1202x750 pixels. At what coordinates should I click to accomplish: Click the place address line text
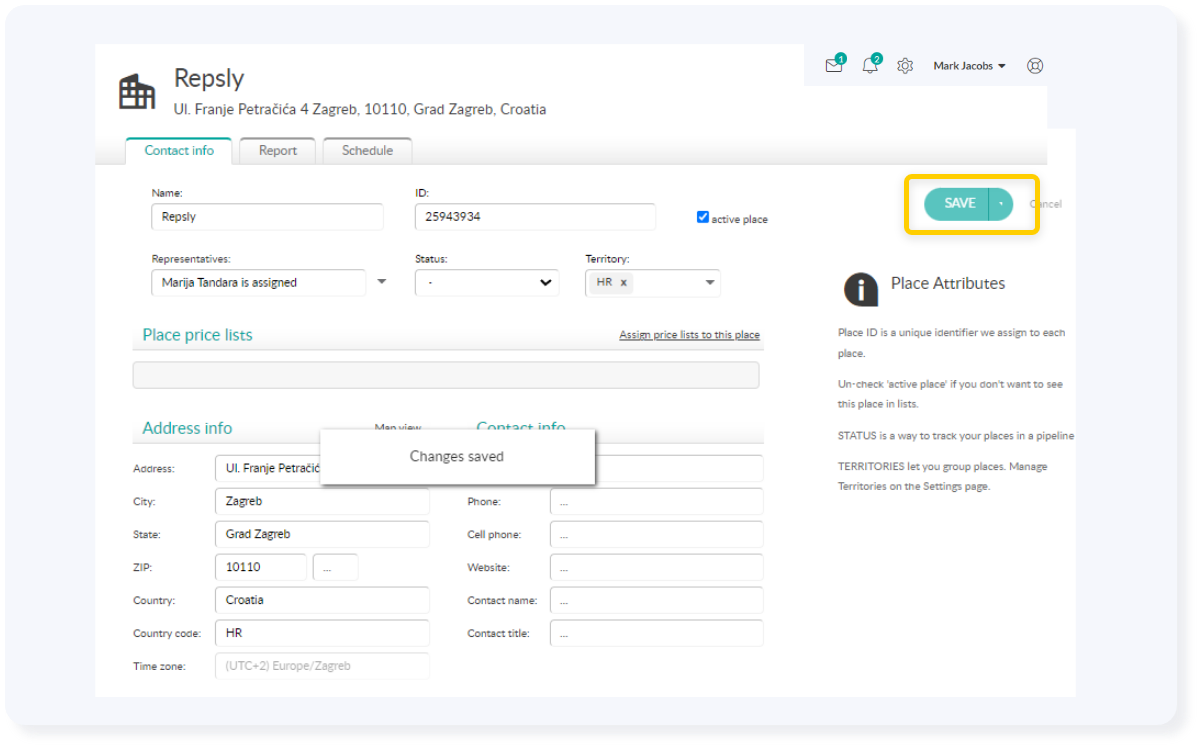360,110
